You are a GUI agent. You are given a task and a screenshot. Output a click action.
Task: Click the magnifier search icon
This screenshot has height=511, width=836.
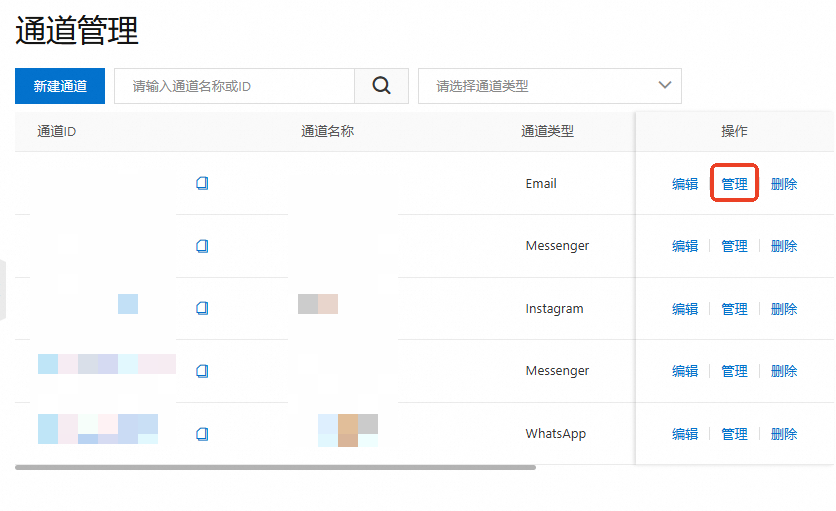(x=381, y=86)
